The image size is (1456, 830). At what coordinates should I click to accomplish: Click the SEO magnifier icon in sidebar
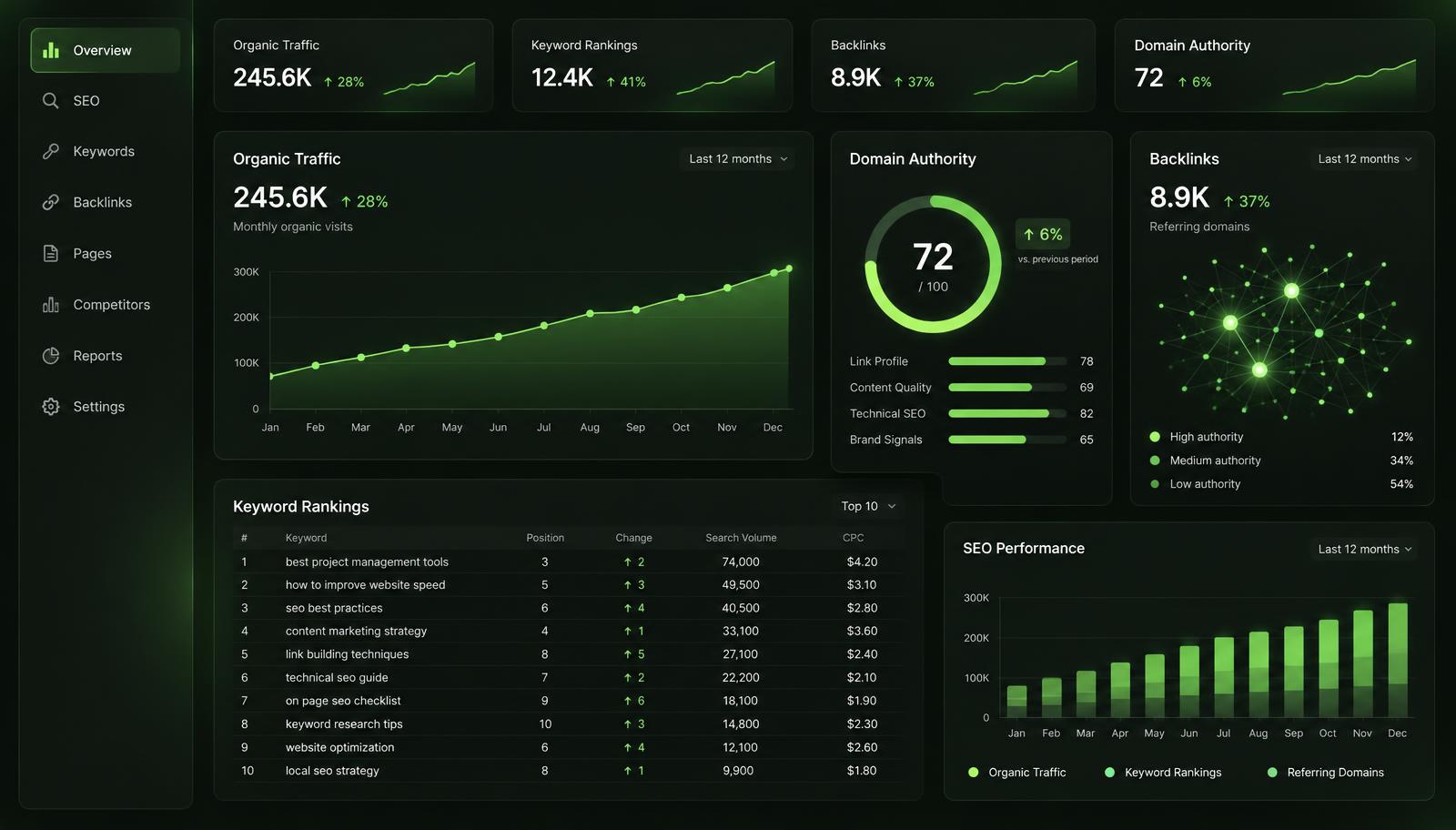coord(51,101)
